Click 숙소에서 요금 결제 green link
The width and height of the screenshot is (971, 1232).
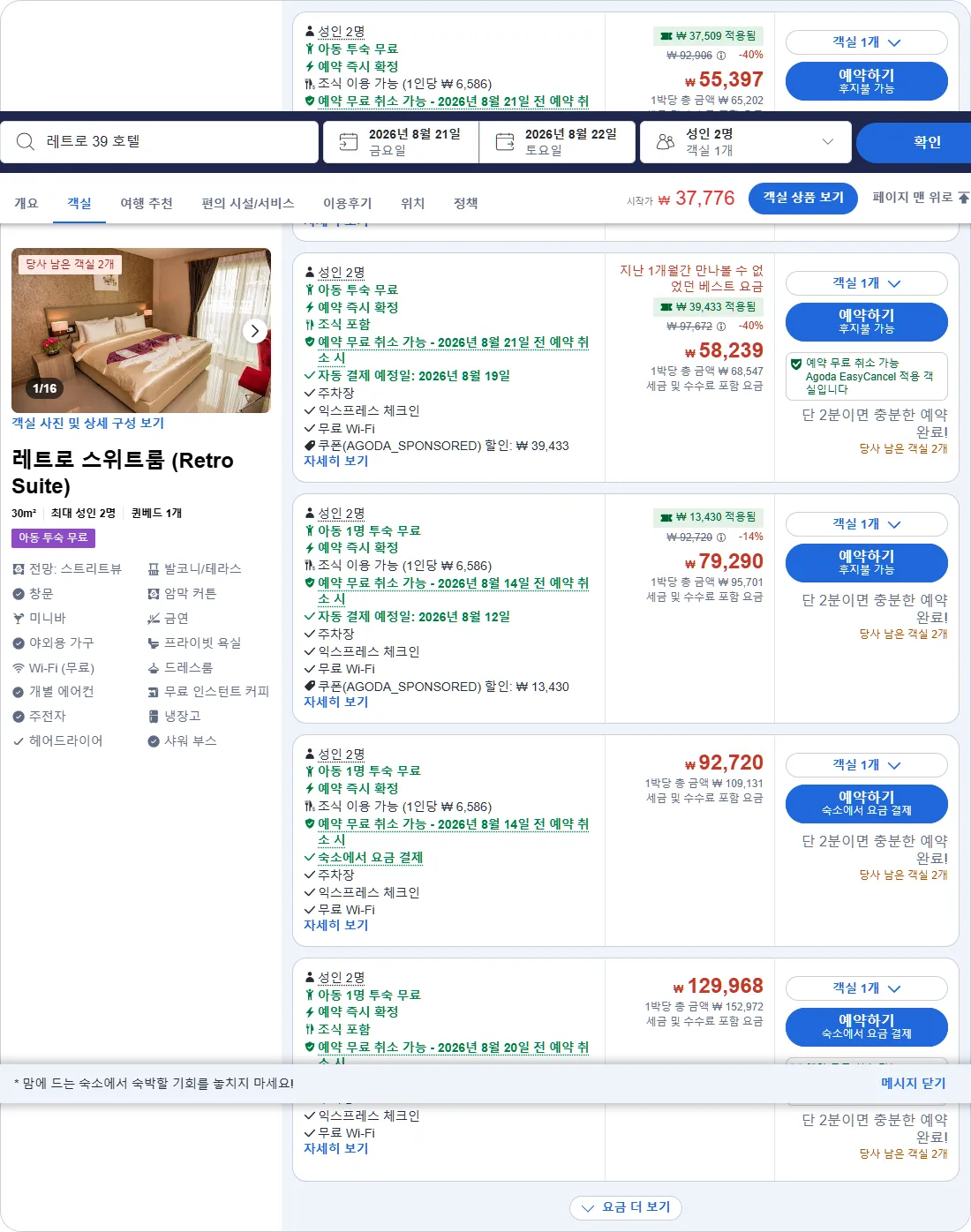pos(371,857)
